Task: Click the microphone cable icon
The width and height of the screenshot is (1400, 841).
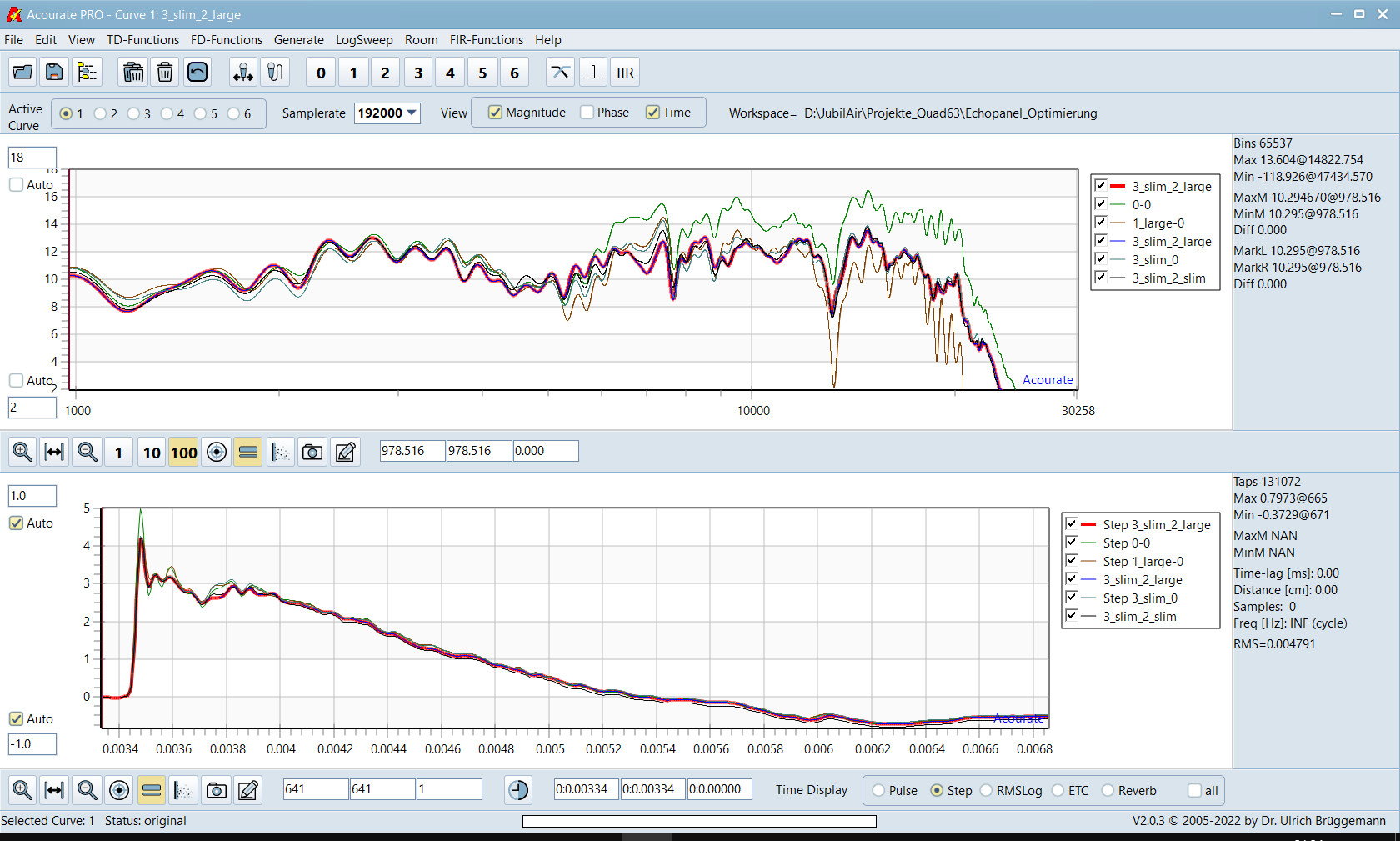Action: 275,73
